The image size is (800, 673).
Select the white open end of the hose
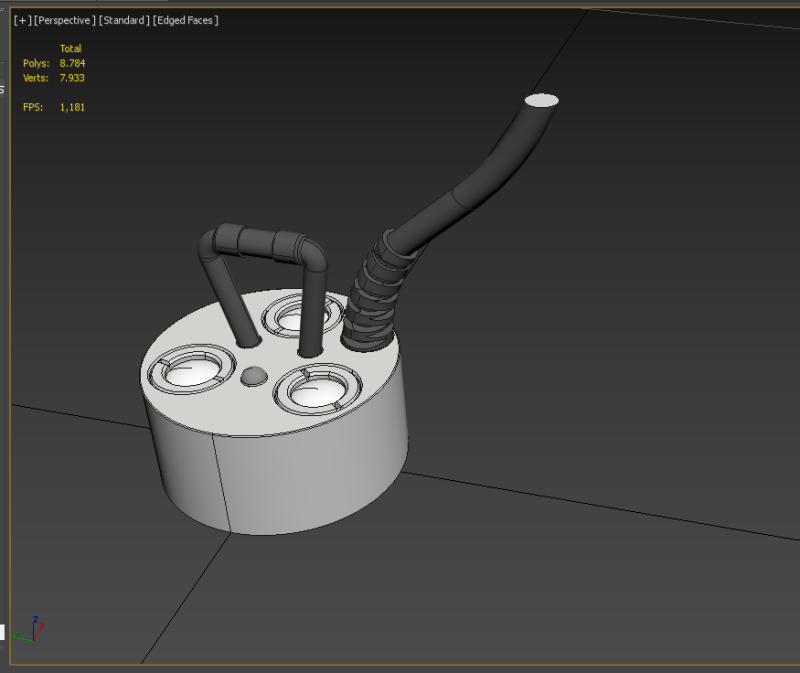[x=541, y=100]
